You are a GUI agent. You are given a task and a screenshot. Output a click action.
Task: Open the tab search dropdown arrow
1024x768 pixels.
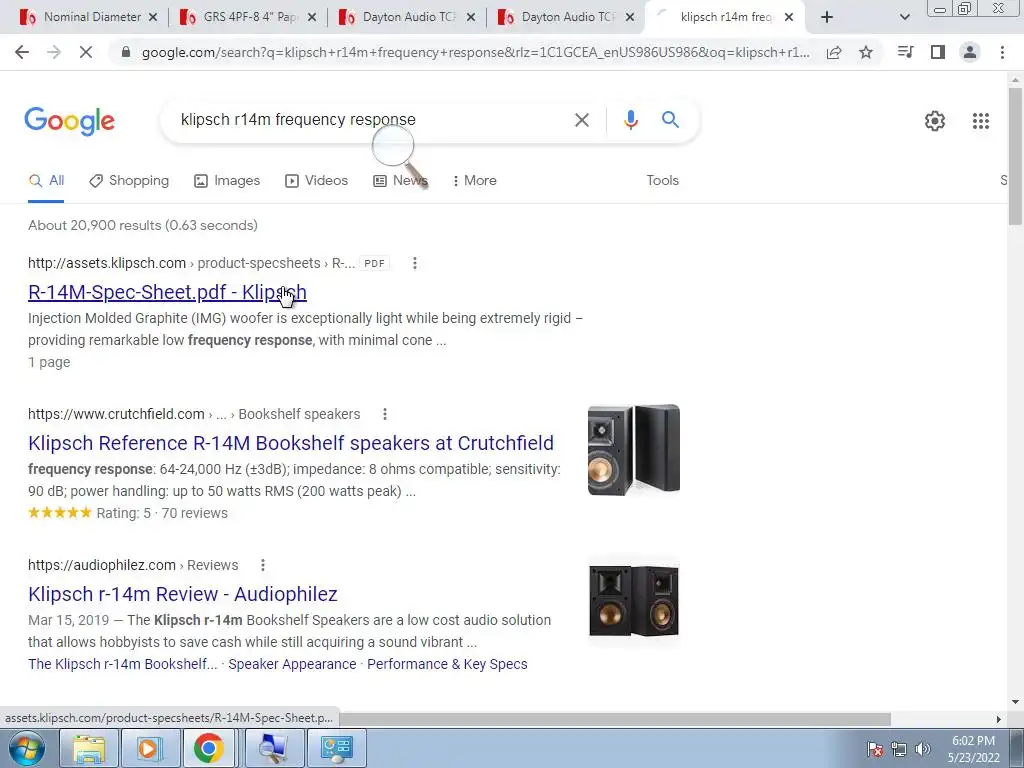(904, 18)
